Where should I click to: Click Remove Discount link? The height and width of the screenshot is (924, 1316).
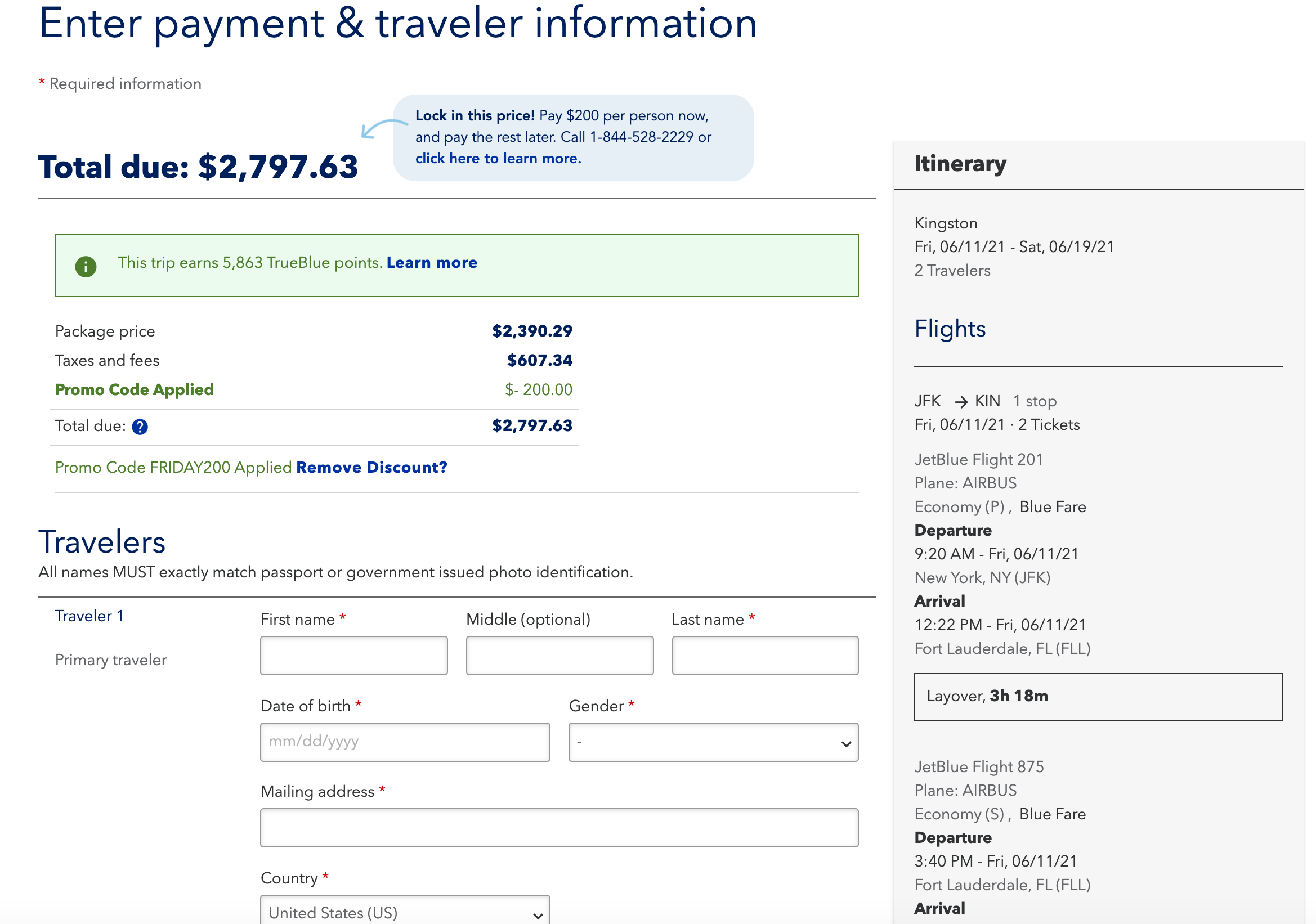[371, 468]
